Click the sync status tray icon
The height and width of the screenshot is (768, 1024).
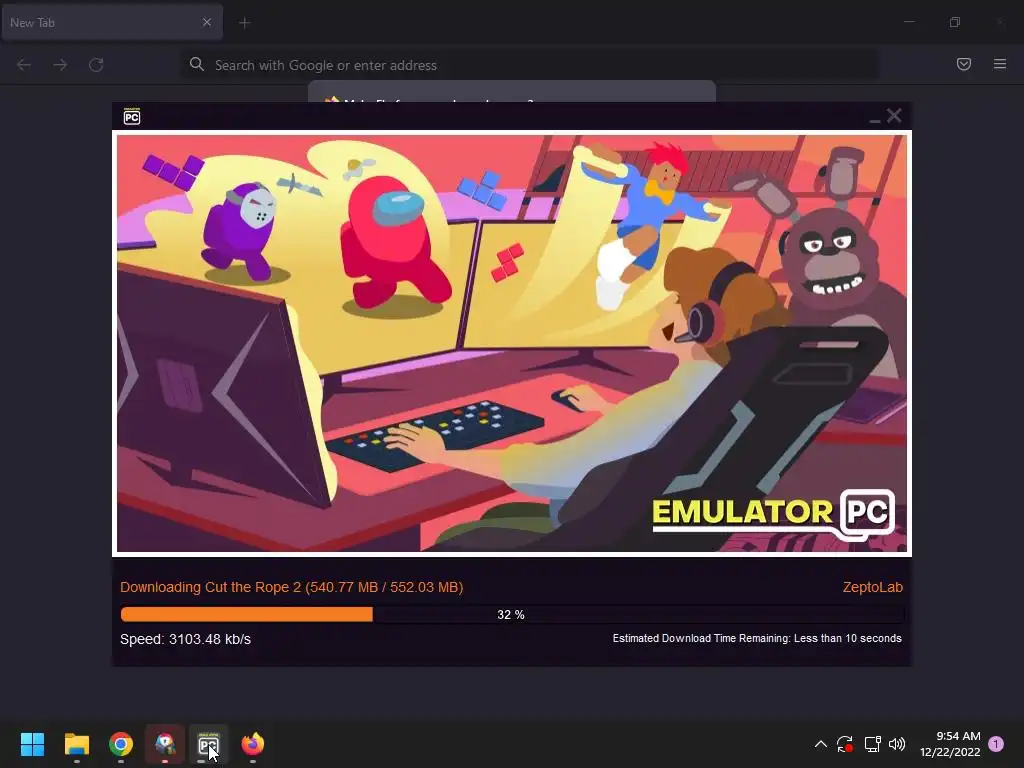[x=844, y=744]
